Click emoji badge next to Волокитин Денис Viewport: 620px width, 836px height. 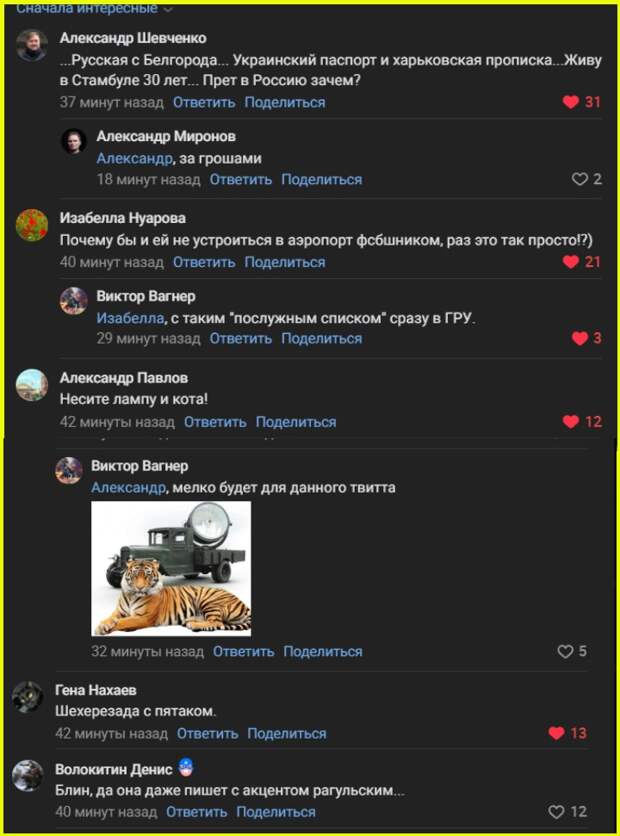[x=185, y=768]
